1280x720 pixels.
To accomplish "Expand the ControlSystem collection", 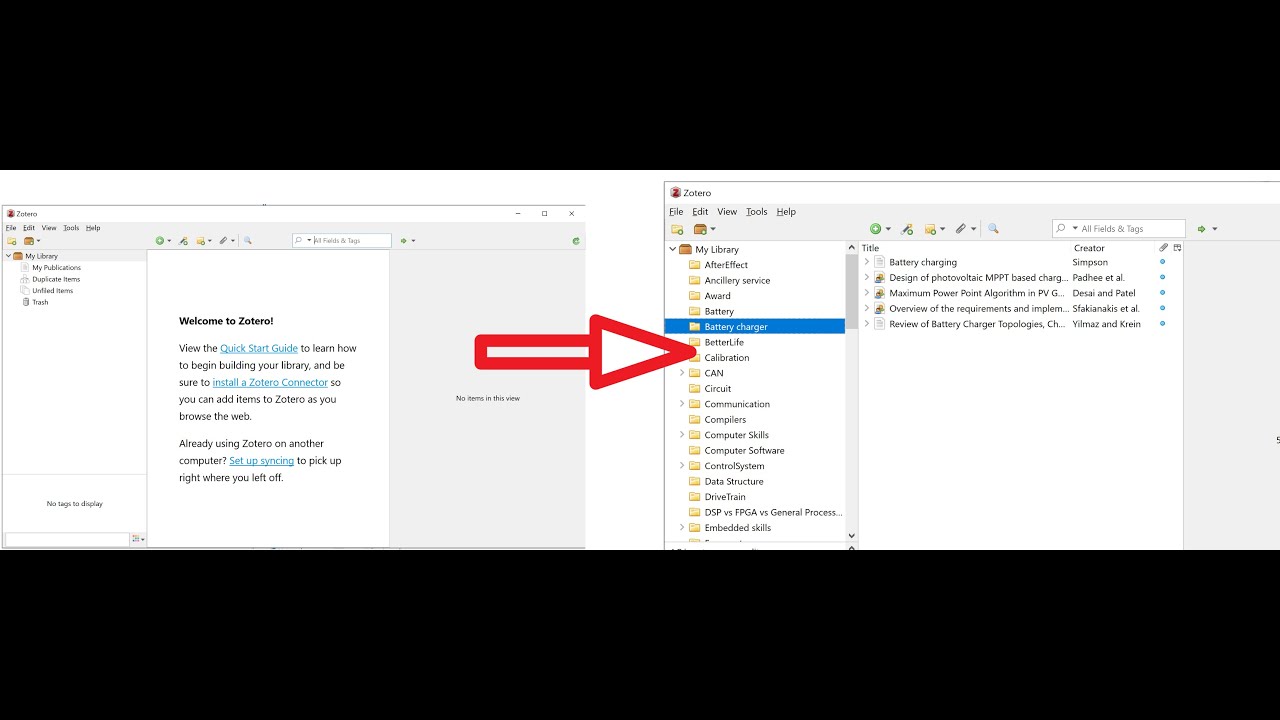I will tap(682, 466).
